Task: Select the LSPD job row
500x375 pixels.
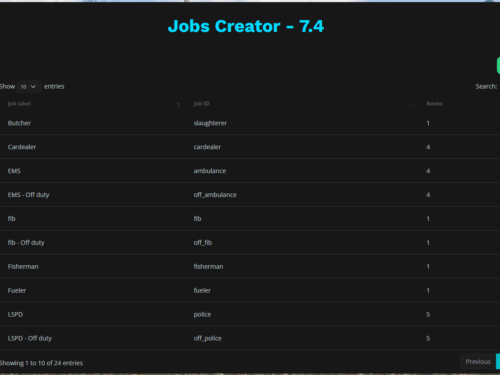Action: coord(250,314)
